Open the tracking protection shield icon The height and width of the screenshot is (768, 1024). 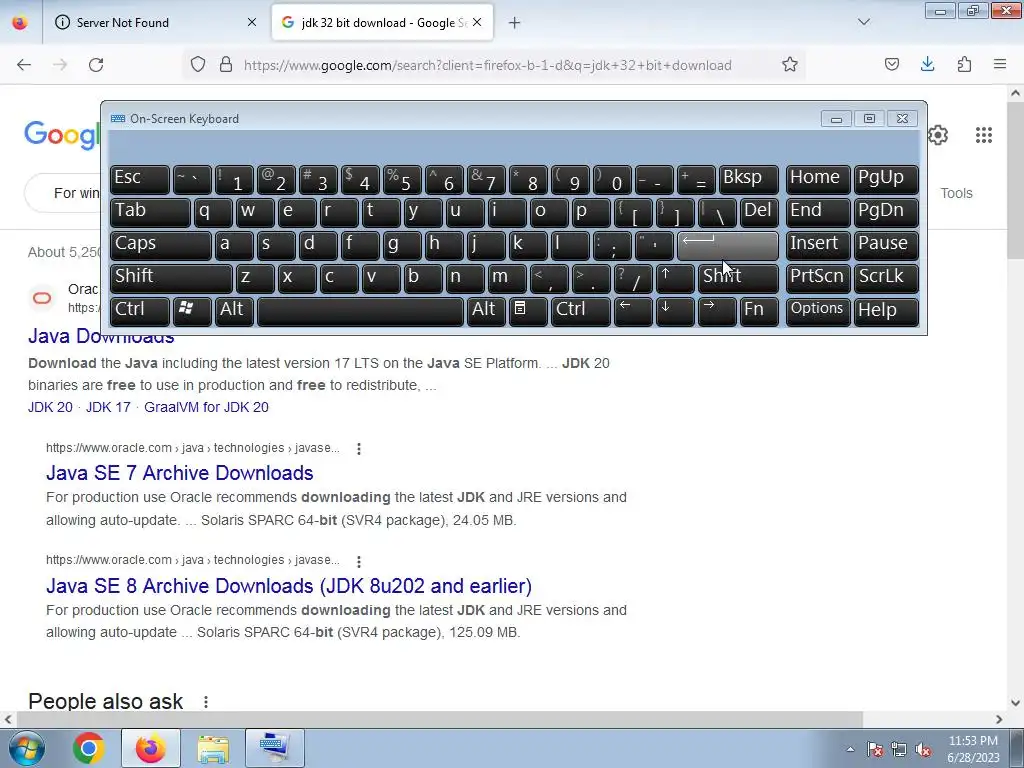pyautogui.click(x=198, y=65)
